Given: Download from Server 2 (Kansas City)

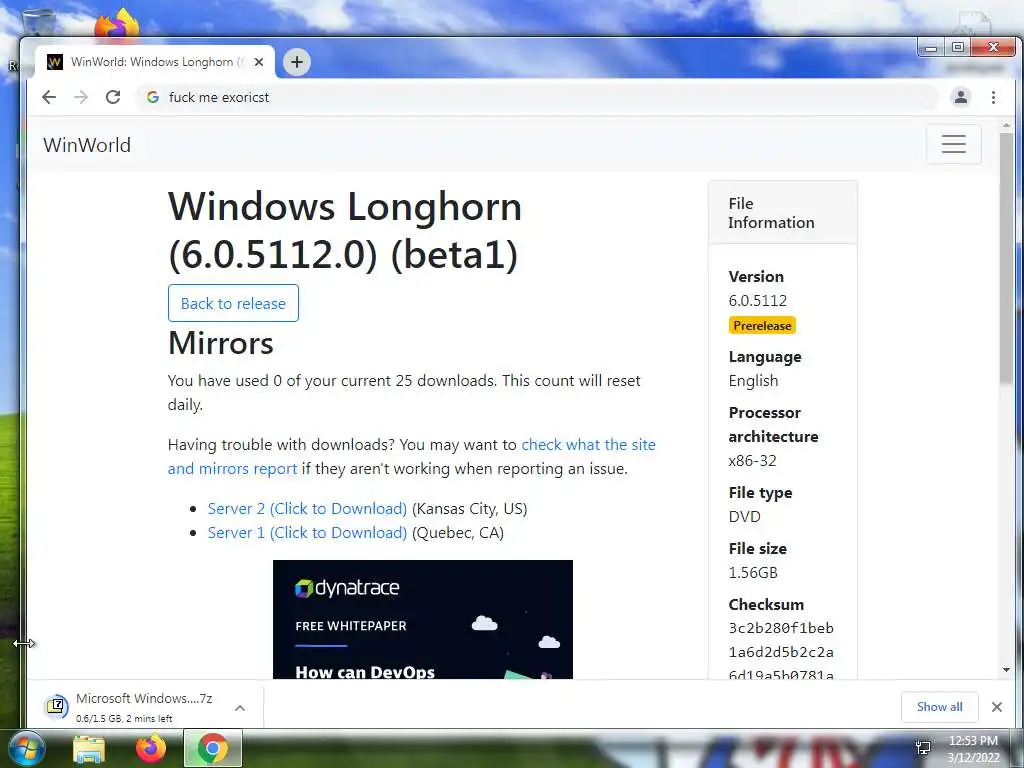Looking at the screenshot, I should tap(307, 509).
